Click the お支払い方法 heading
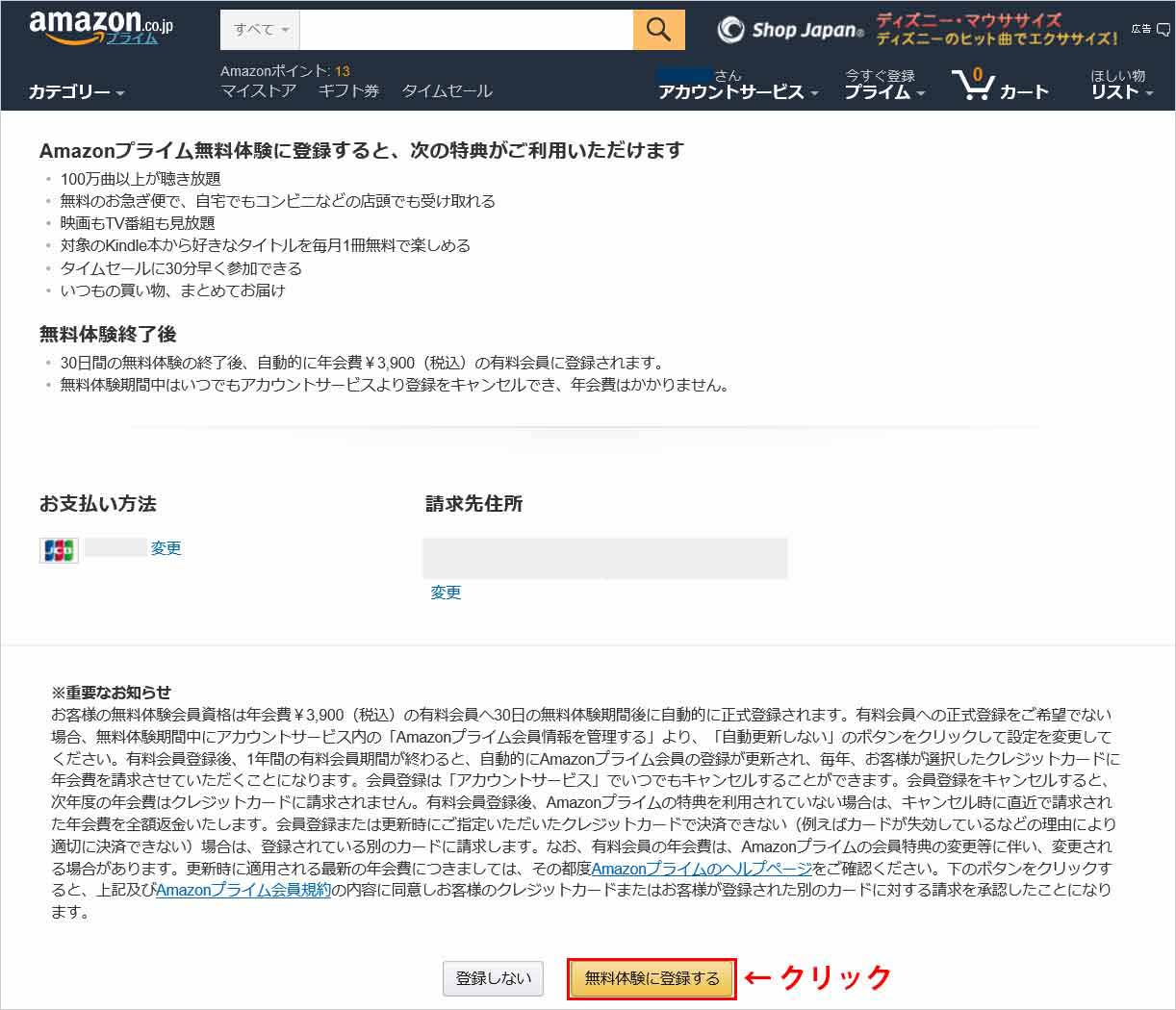Viewport: 1176px width, 1010px height. point(97,504)
